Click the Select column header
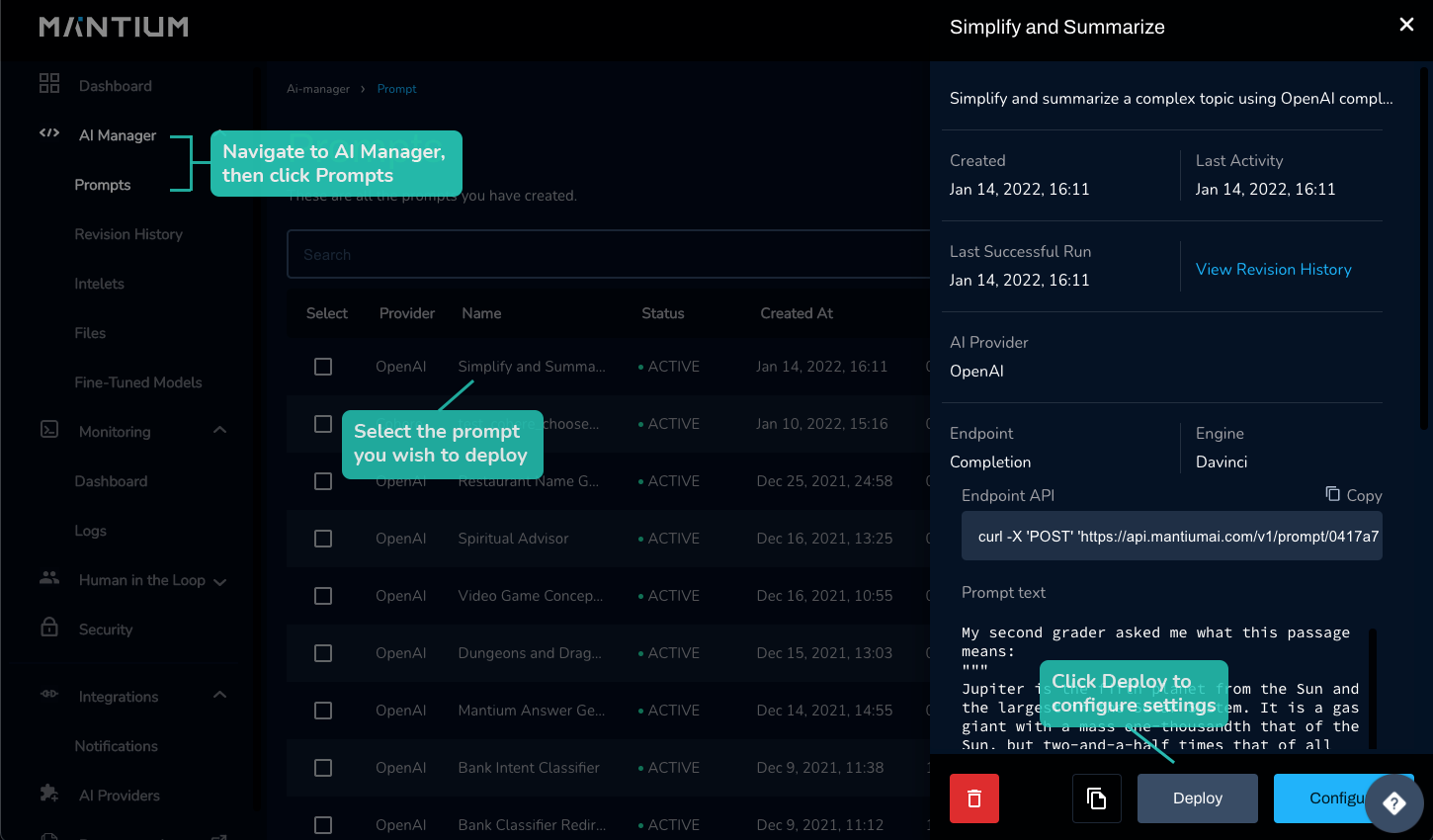The width and height of the screenshot is (1433, 840). 327,313
